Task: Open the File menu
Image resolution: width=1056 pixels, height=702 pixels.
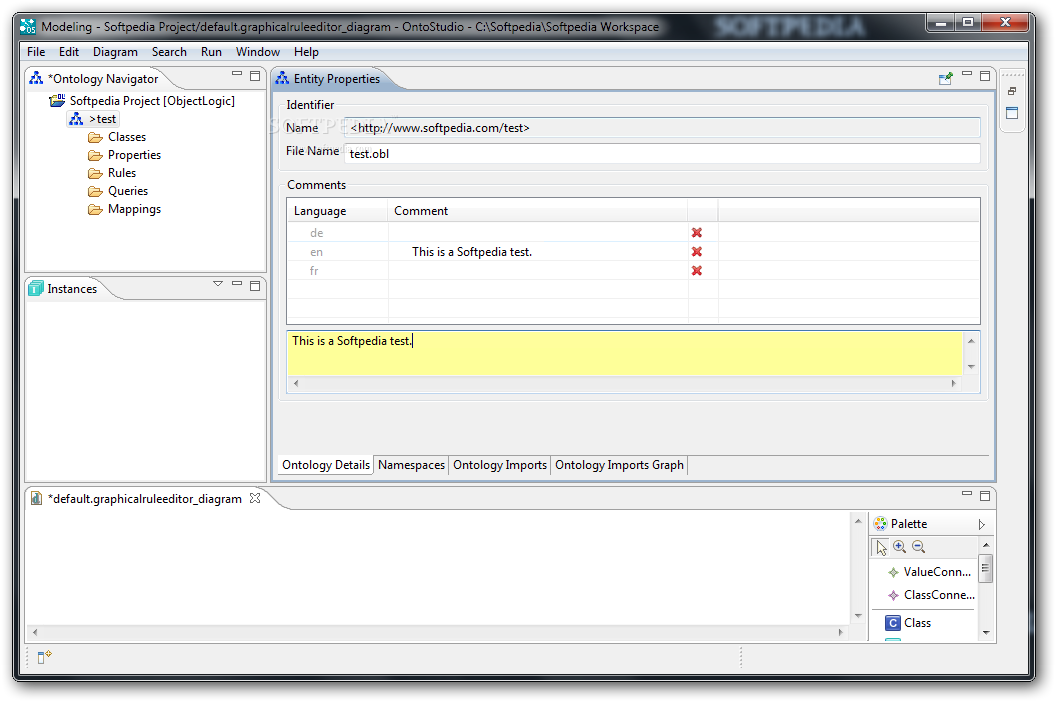Action: 36,52
